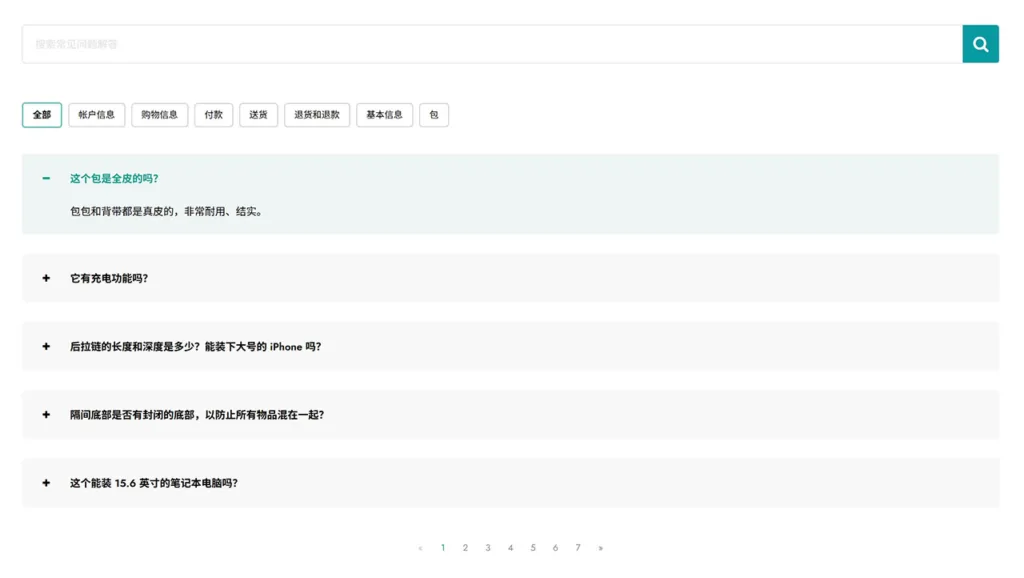This screenshot has height=578, width=1024.
Task: Click plus icon beside 隔间底部 question
Action: pos(46,415)
